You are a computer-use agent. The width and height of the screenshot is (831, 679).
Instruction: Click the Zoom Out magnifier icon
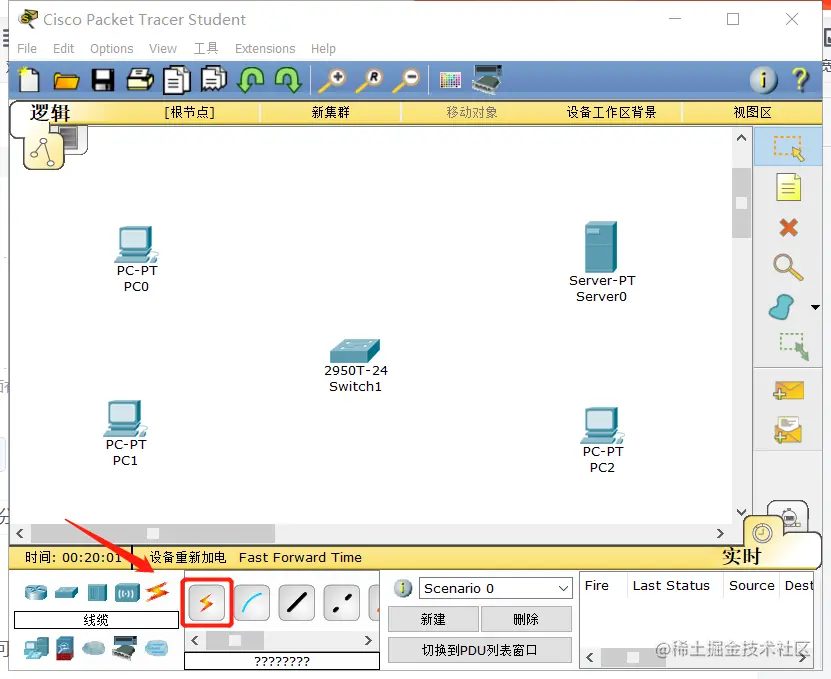(406, 81)
